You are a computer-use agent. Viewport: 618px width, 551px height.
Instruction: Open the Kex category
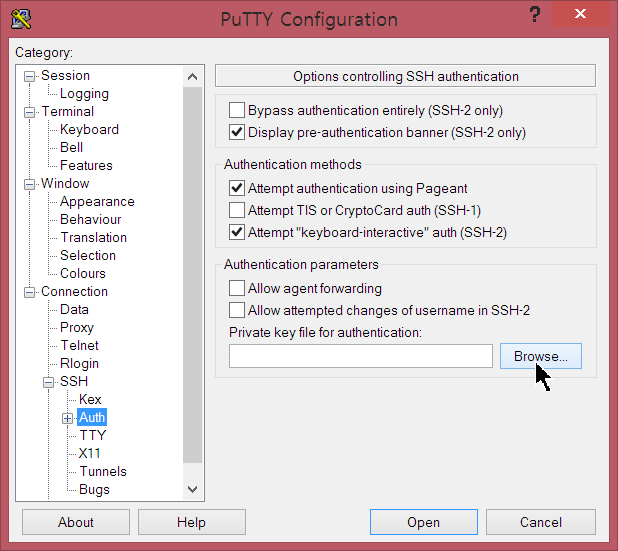point(90,400)
